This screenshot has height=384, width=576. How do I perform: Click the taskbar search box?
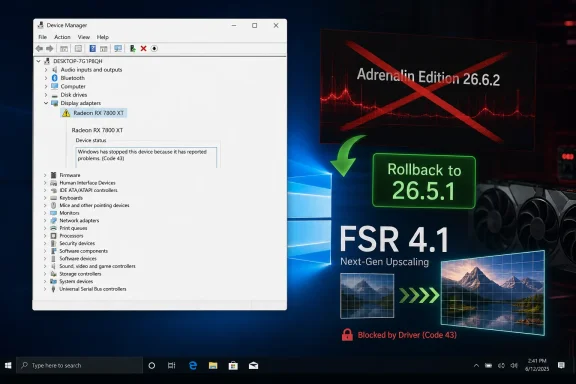point(79,365)
